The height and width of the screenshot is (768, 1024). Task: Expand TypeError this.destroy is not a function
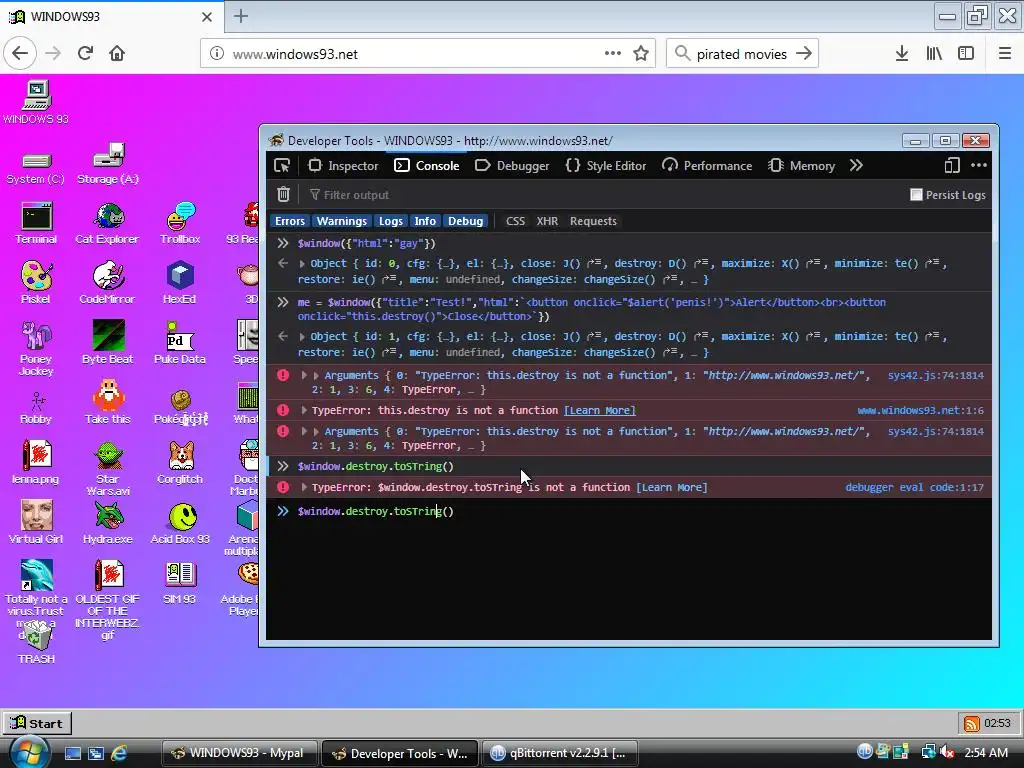coord(304,410)
